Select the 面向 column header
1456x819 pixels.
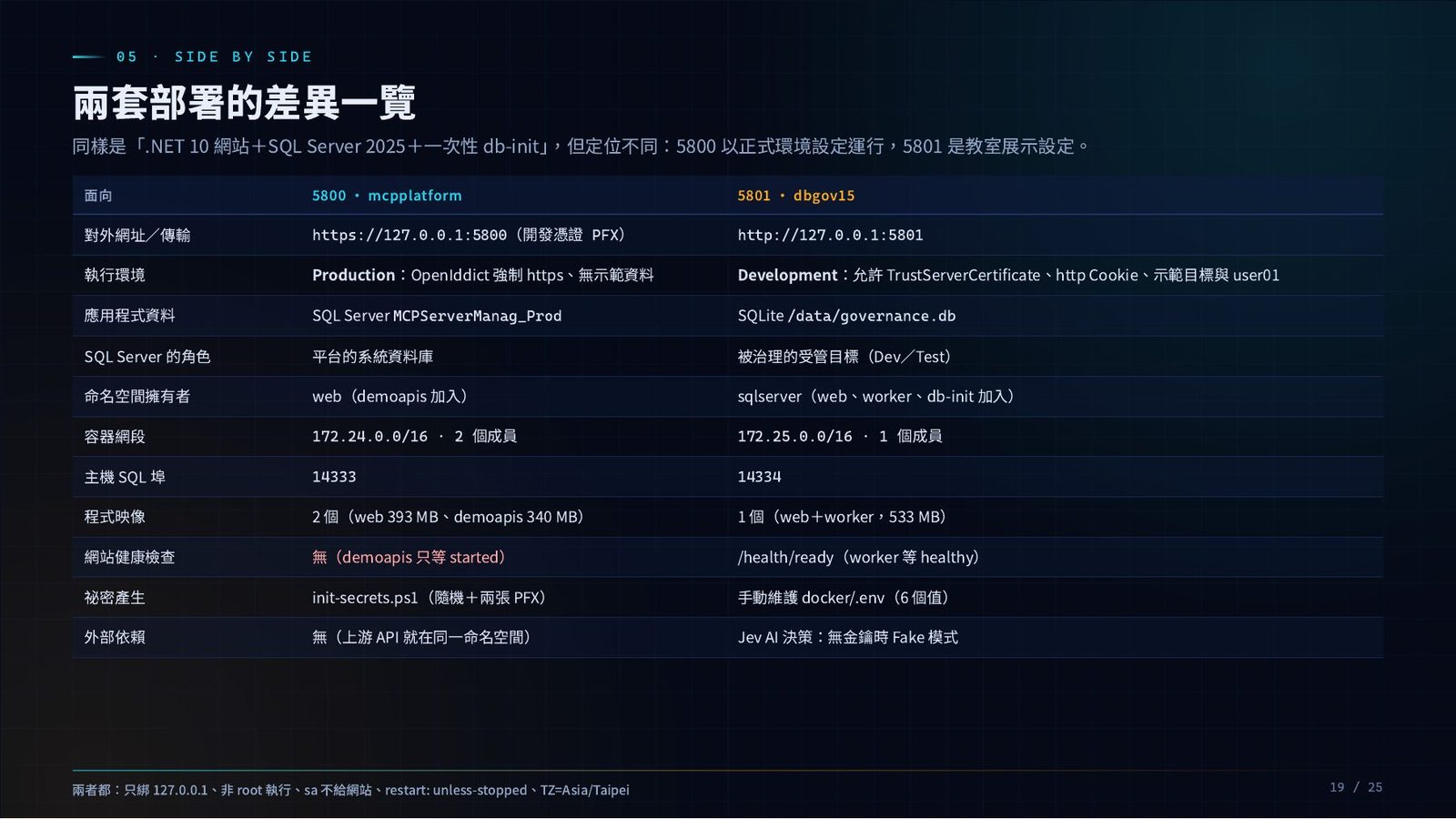click(98, 196)
